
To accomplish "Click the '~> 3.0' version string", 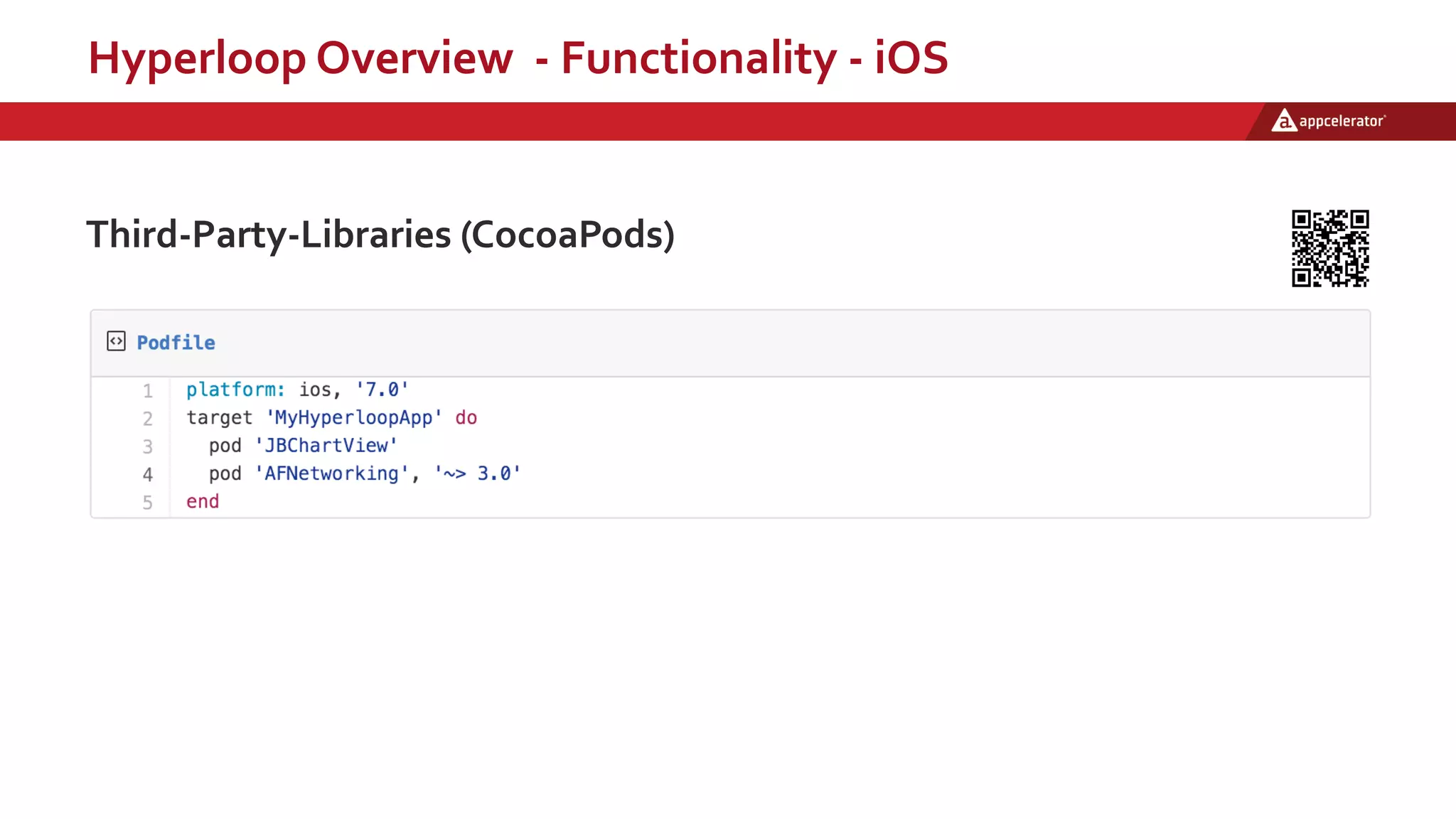I will coord(478,473).
